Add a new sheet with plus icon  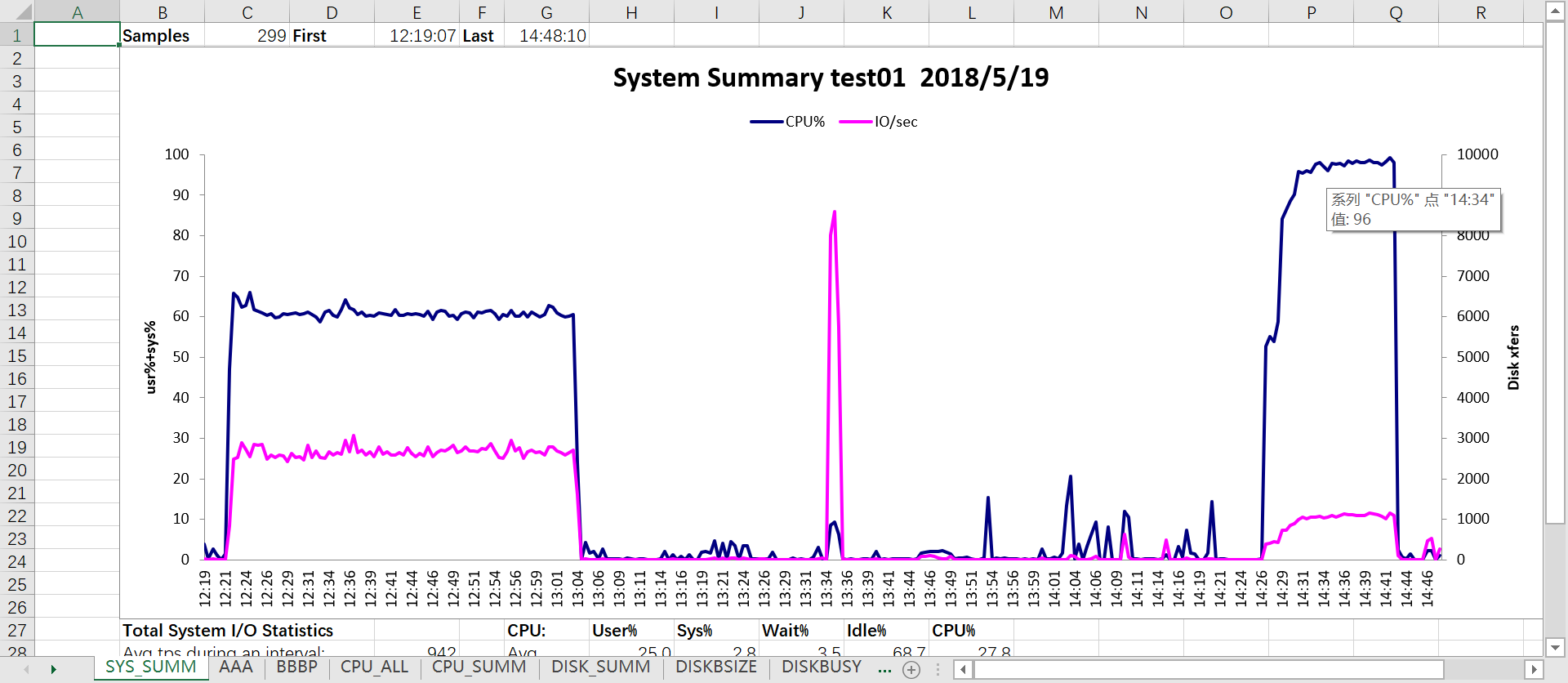(911, 670)
